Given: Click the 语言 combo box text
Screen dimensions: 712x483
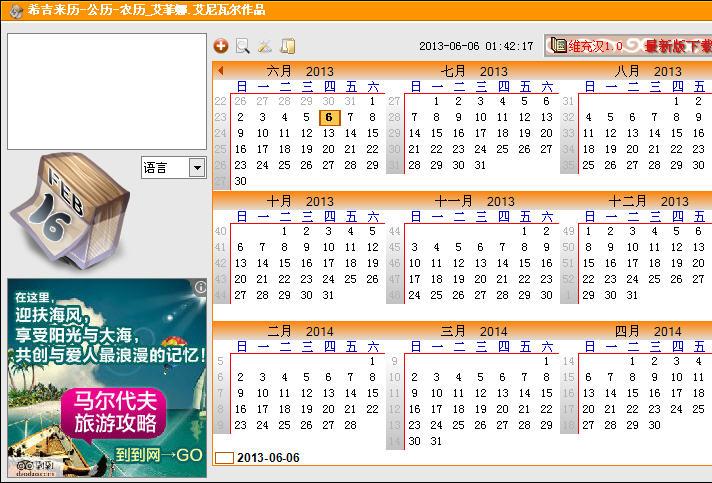Looking at the screenshot, I should tap(164, 168).
